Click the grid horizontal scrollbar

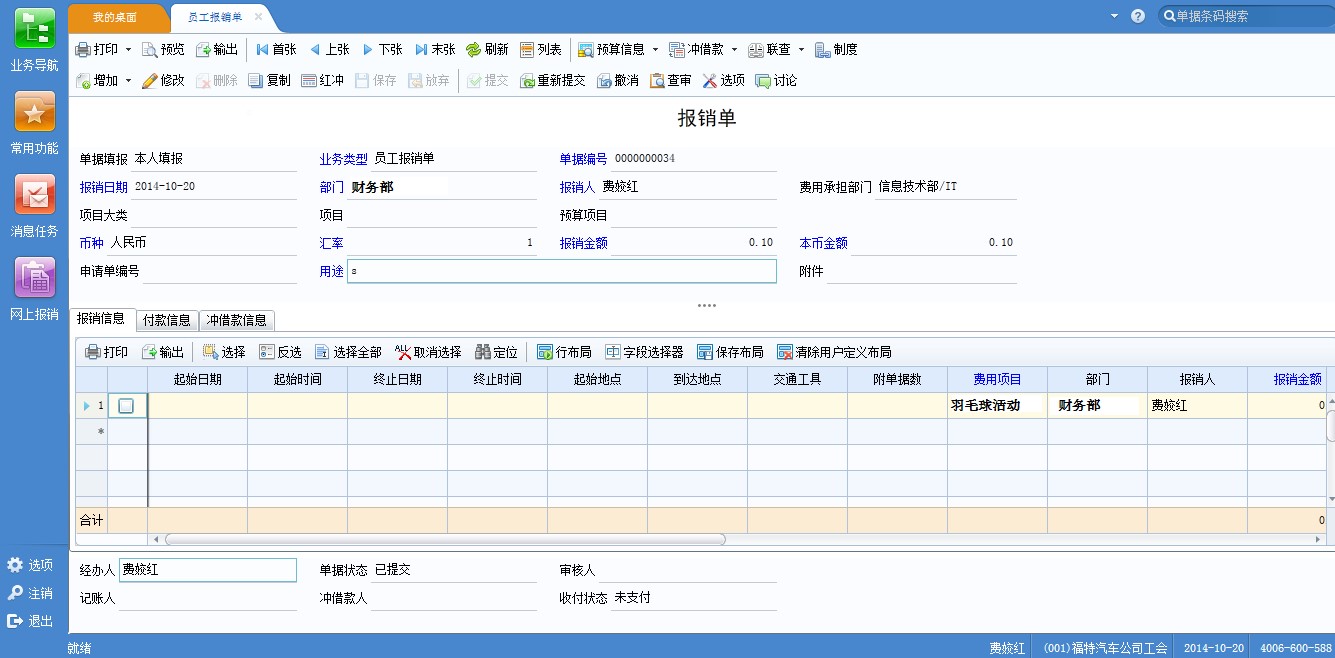445,540
